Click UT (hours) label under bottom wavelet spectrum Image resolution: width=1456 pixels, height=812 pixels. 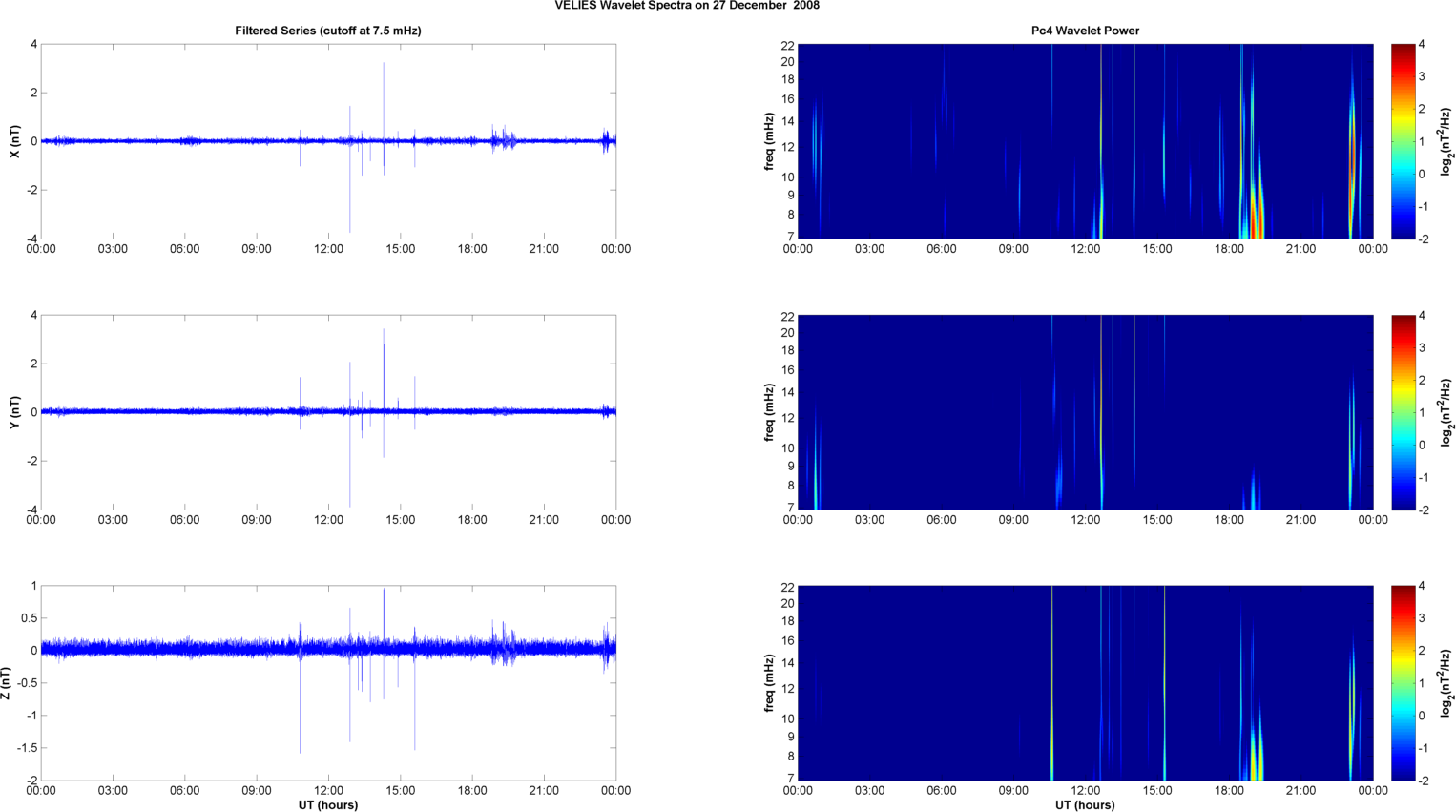click(1085, 804)
